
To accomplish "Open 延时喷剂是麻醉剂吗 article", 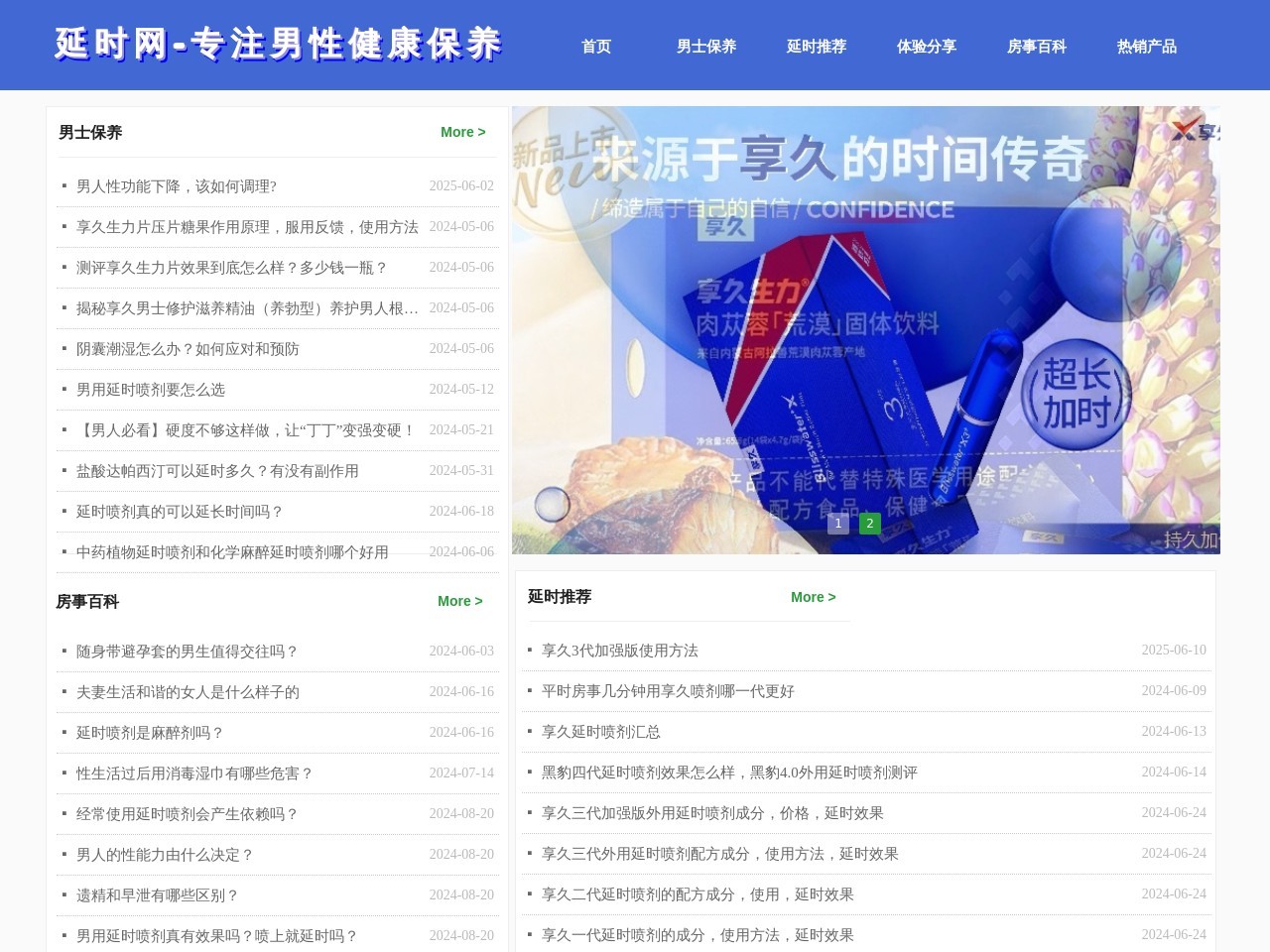I will pyautogui.click(x=150, y=733).
